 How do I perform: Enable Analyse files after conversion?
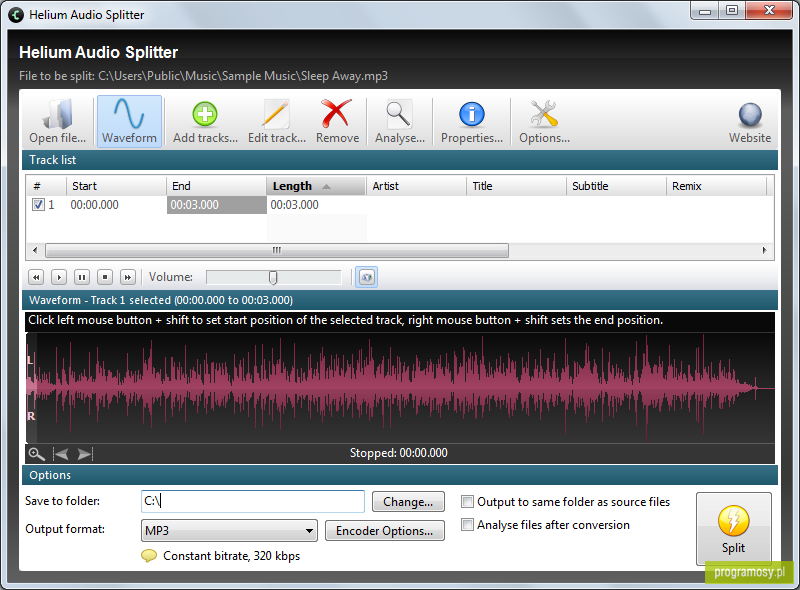tap(467, 525)
